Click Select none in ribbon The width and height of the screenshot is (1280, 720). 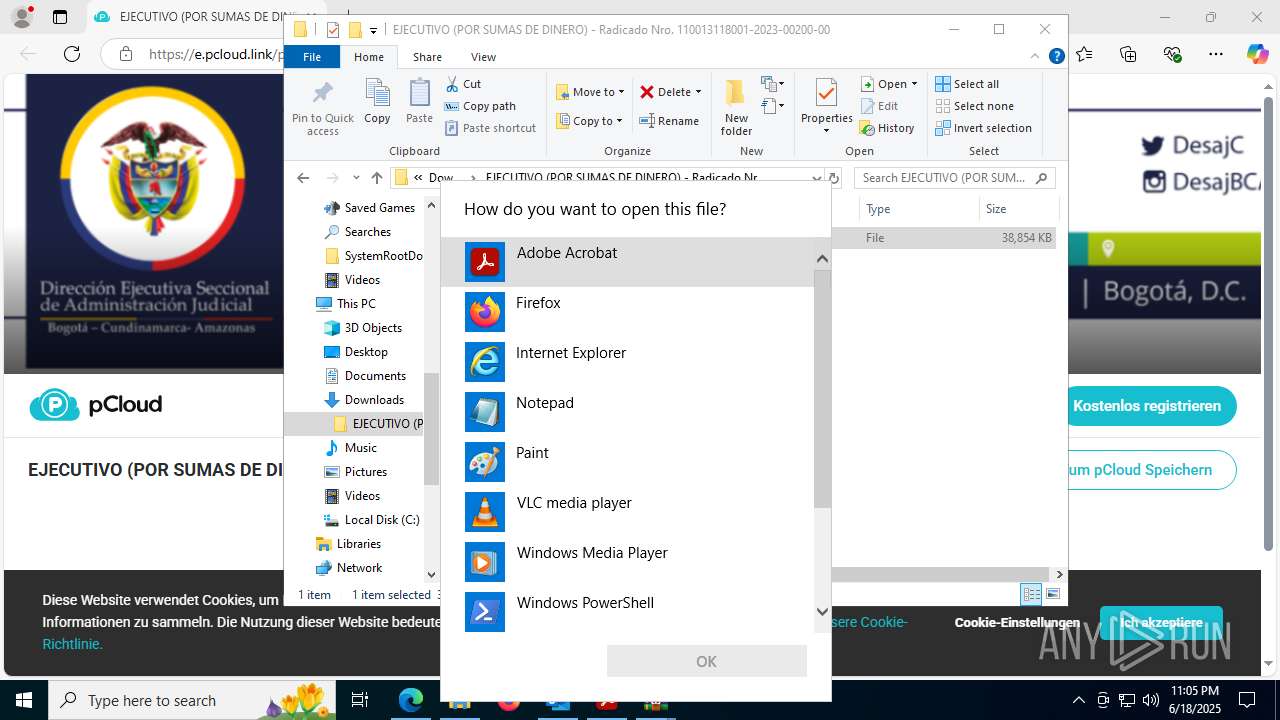(974, 106)
